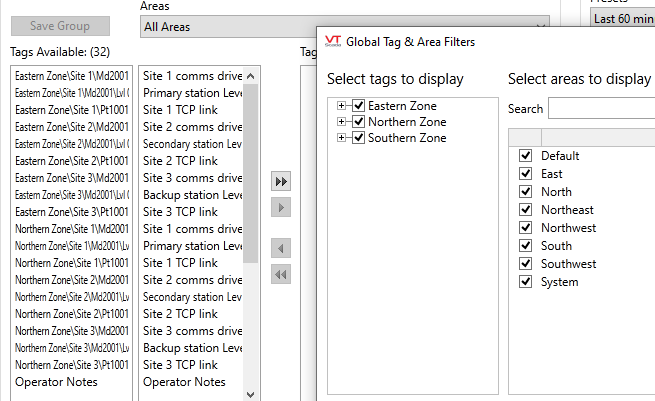Click the remove all tags double-left-arrow button
655x401 pixels.
point(282,274)
